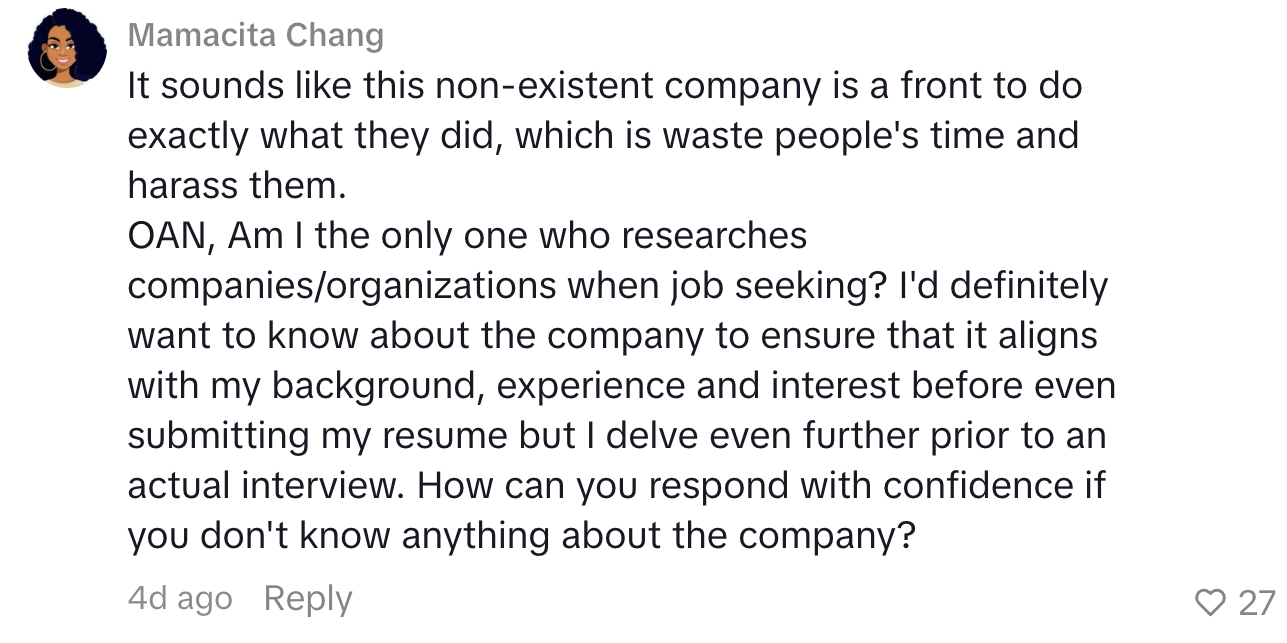Click the line starting 'with my background'
The width and height of the screenshot is (1287, 643).
pos(621,387)
